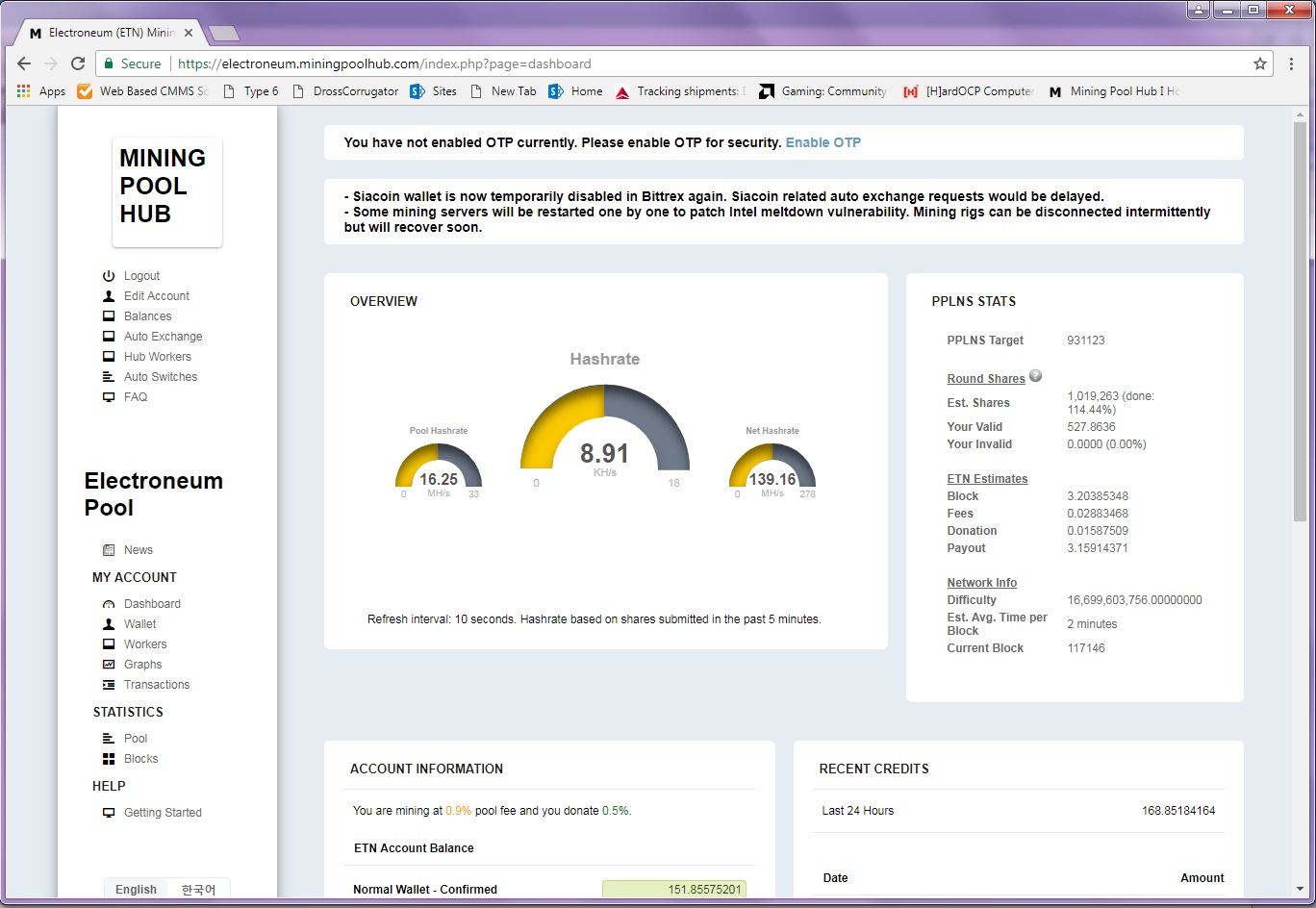Image resolution: width=1316 pixels, height=908 pixels.
Task: Click the Block estimate 3.20385348
Action: [1098, 496]
